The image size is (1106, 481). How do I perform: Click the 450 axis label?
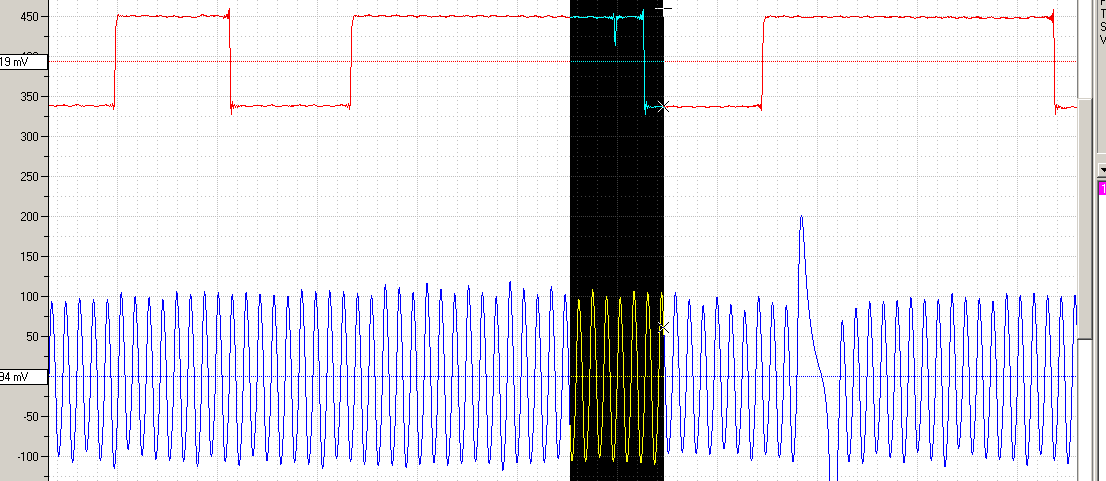click(x=28, y=16)
